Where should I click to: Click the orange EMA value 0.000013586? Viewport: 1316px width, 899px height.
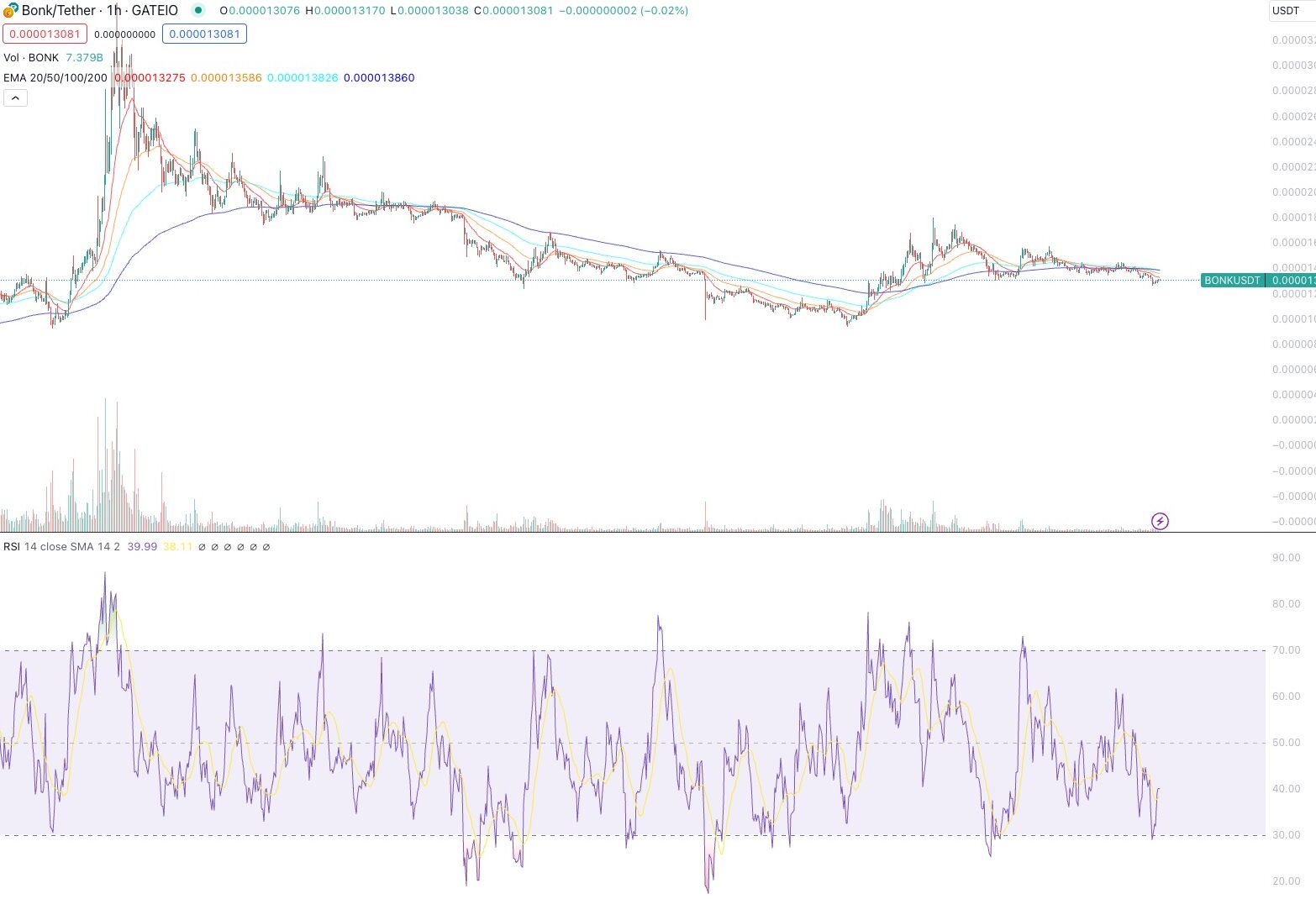226,77
